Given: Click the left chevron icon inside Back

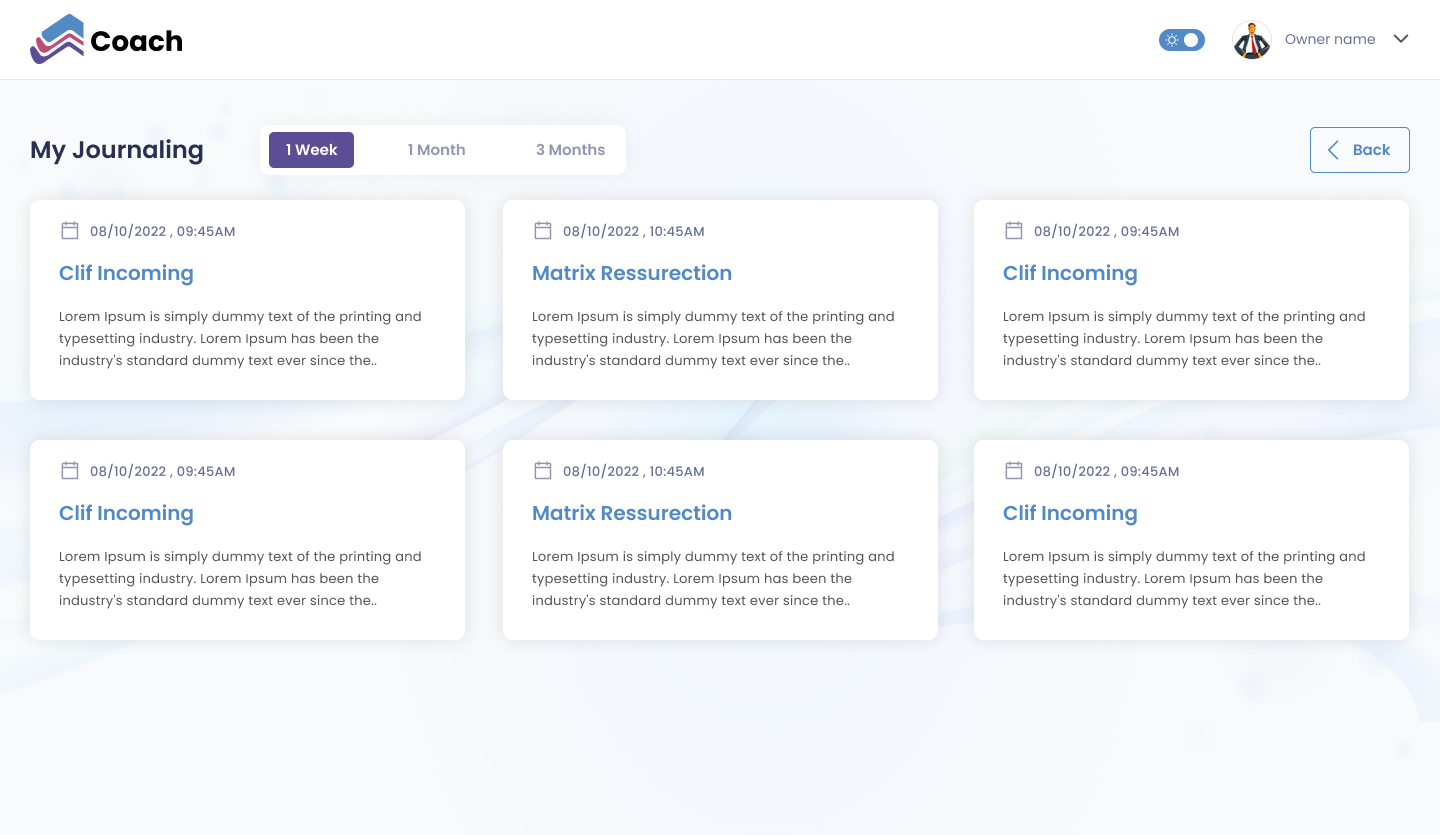Looking at the screenshot, I should [1333, 150].
